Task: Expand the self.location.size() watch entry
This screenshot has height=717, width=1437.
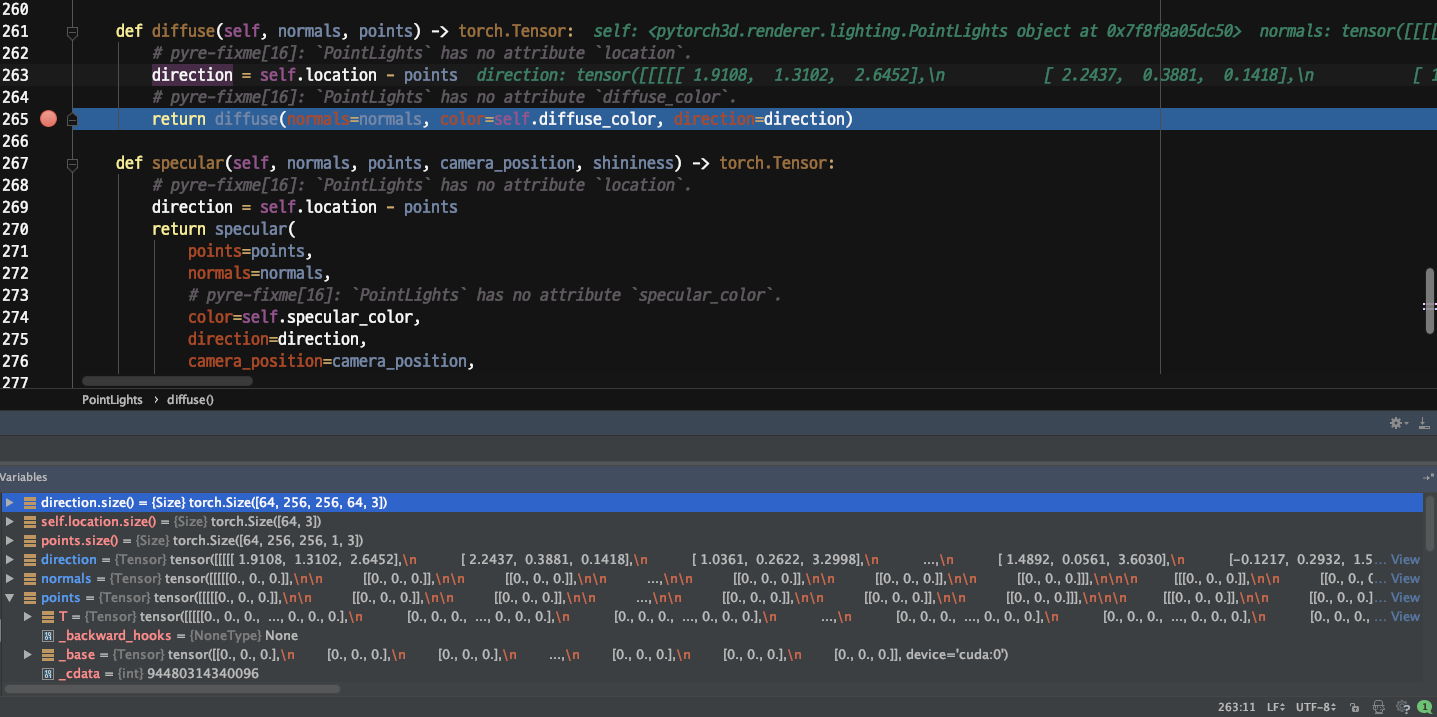Action: click(x=10, y=521)
